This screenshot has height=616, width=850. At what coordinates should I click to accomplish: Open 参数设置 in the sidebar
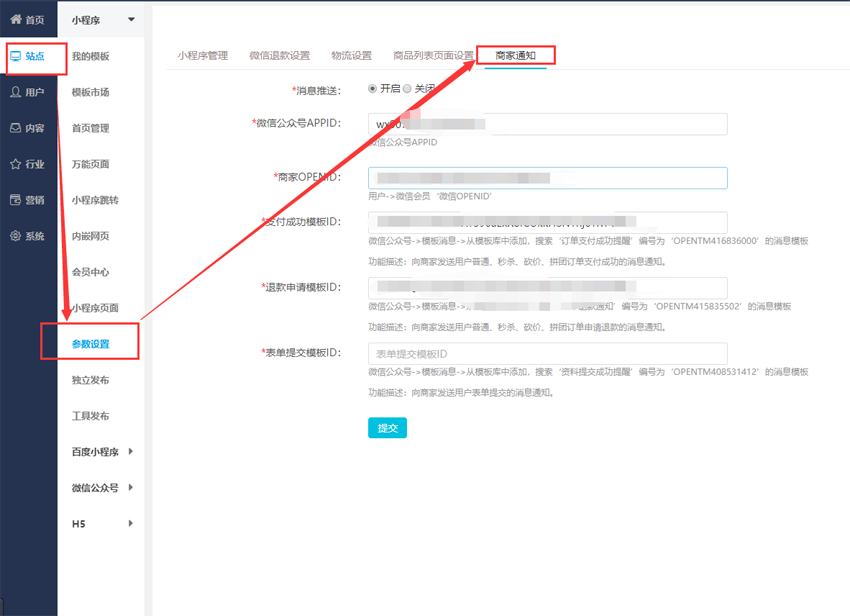(x=90, y=344)
